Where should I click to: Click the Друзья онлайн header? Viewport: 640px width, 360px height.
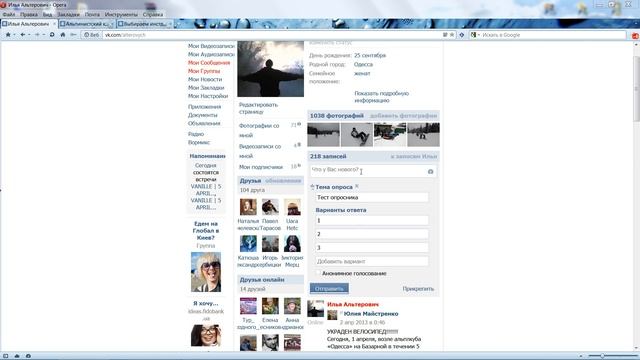[x=270, y=280]
